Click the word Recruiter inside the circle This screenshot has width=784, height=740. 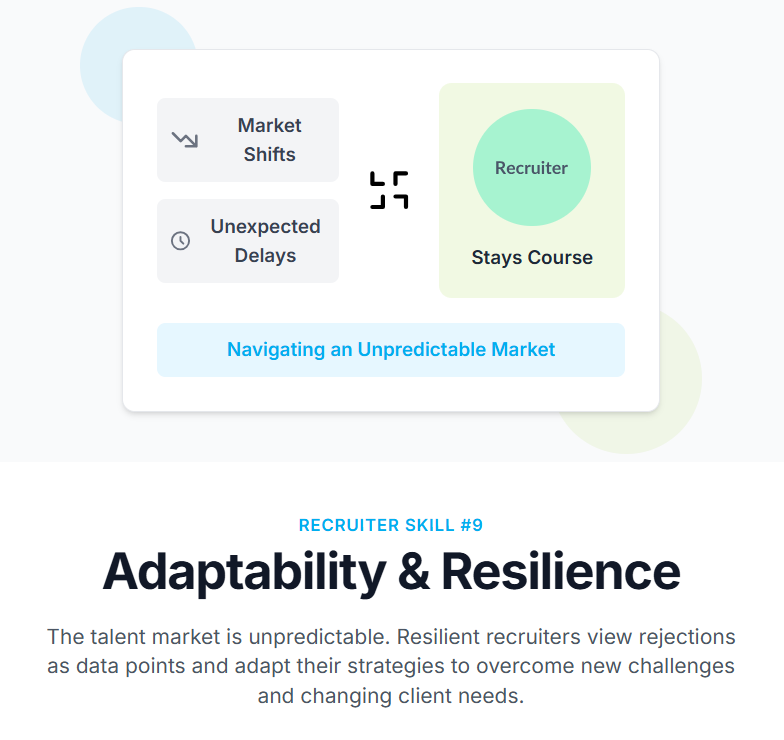point(532,168)
